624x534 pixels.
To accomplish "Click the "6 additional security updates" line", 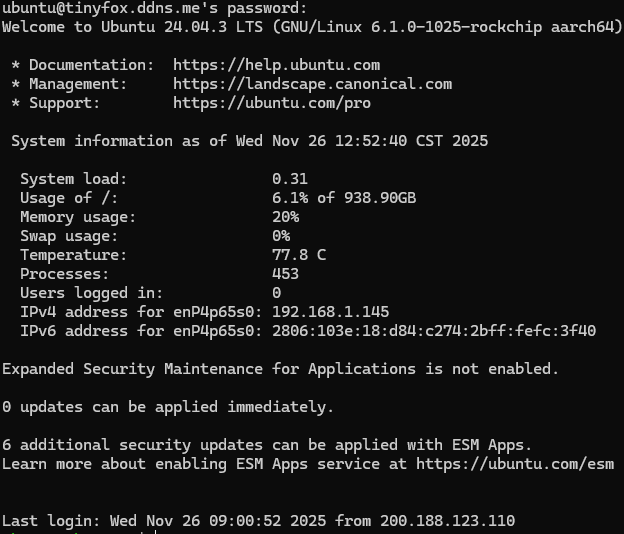I will click(x=267, y=445).
